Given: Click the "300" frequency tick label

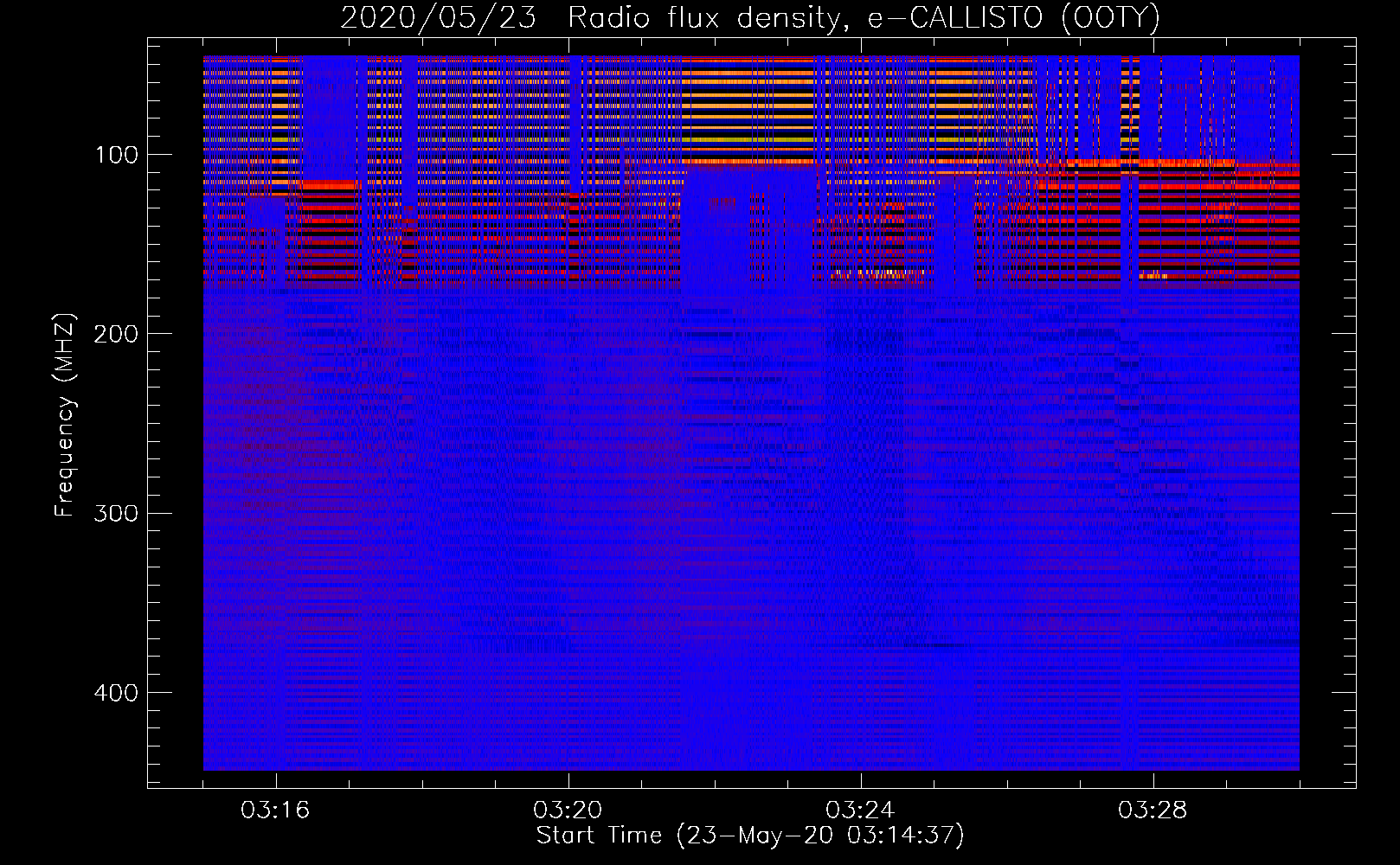Looking at the screenshot, I should pyautogui.click(x=116, y=514).
